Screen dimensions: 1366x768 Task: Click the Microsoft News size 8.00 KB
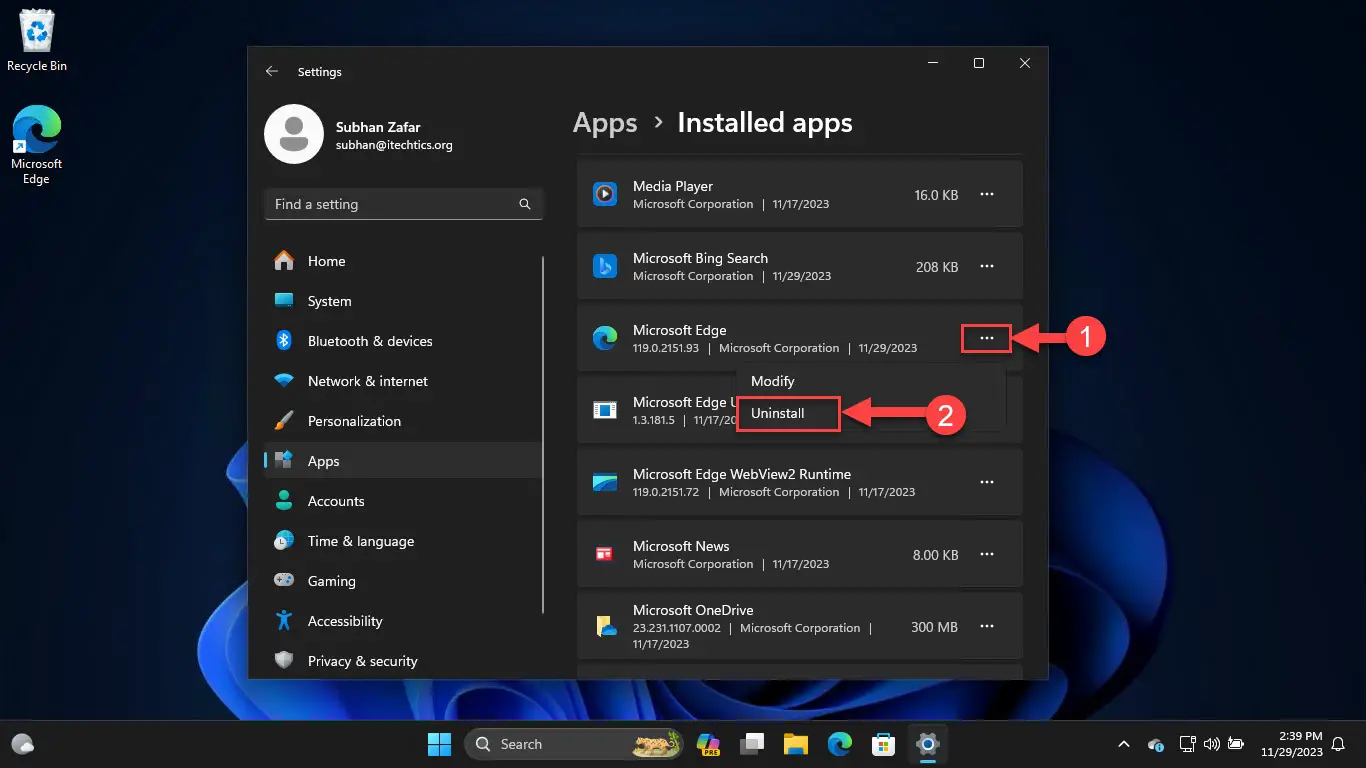[936, 555]
